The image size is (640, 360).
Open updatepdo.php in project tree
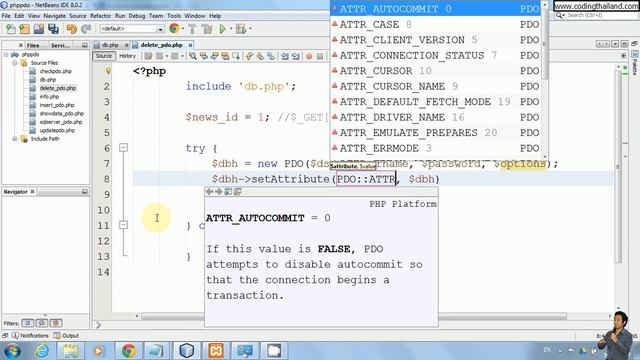(57, 130)
